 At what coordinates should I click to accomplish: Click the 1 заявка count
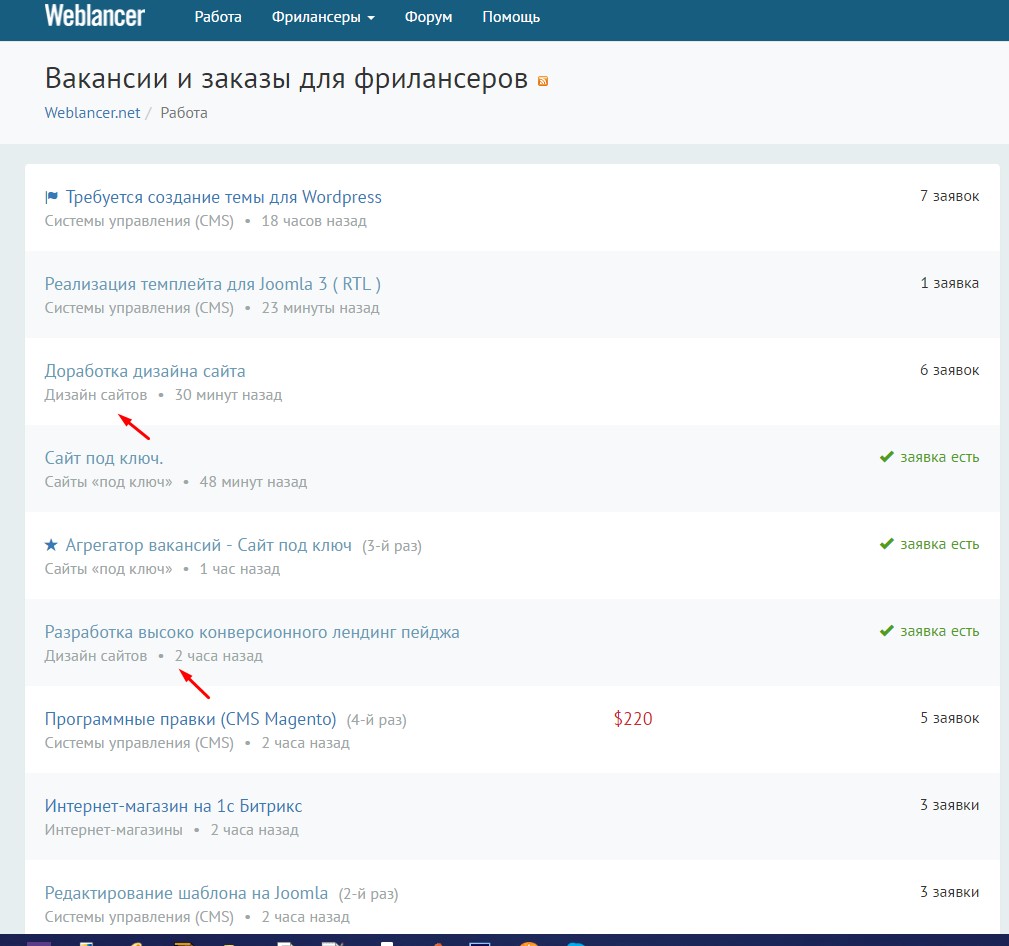949,283
